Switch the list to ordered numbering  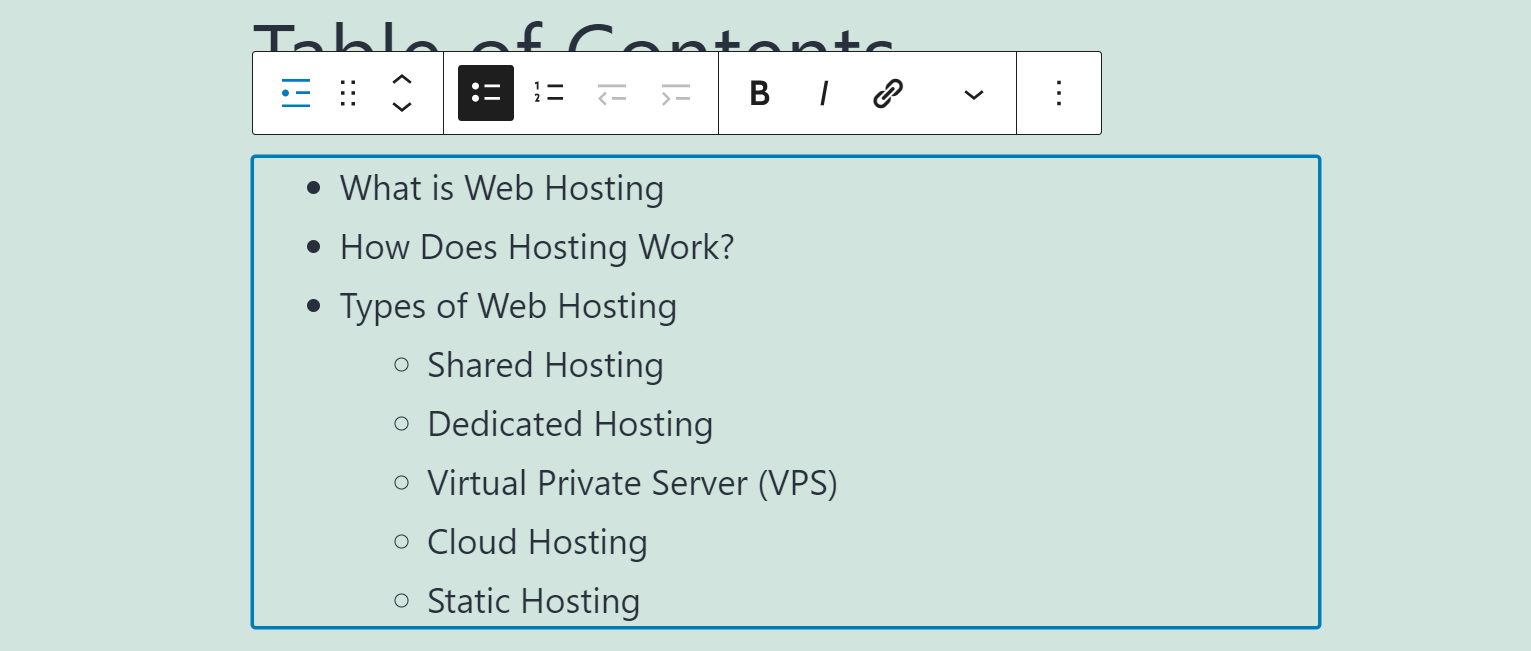click(x=549, y=93)
